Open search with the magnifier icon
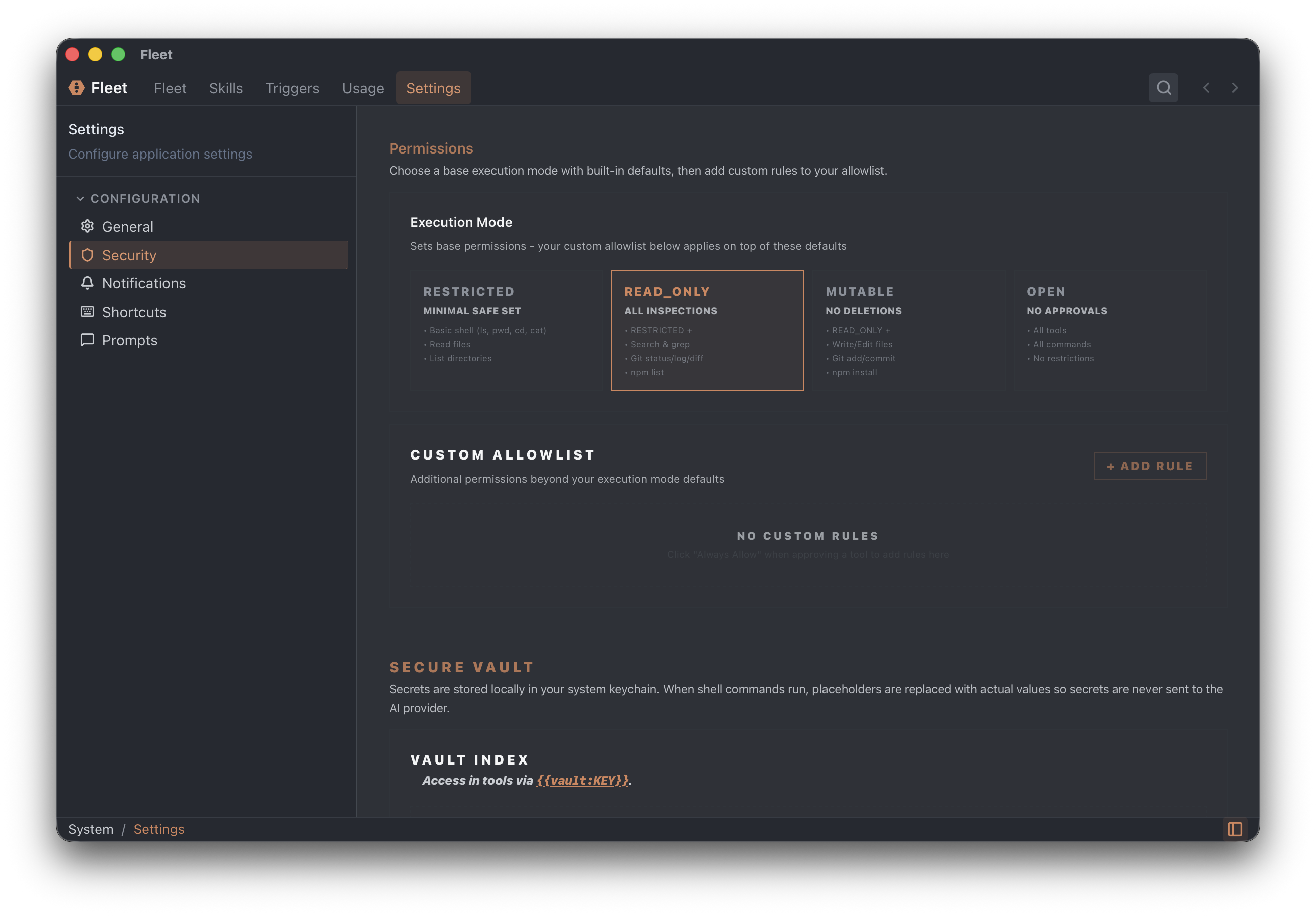Viewport: 1316px width, 916px height. point(1164,88)
